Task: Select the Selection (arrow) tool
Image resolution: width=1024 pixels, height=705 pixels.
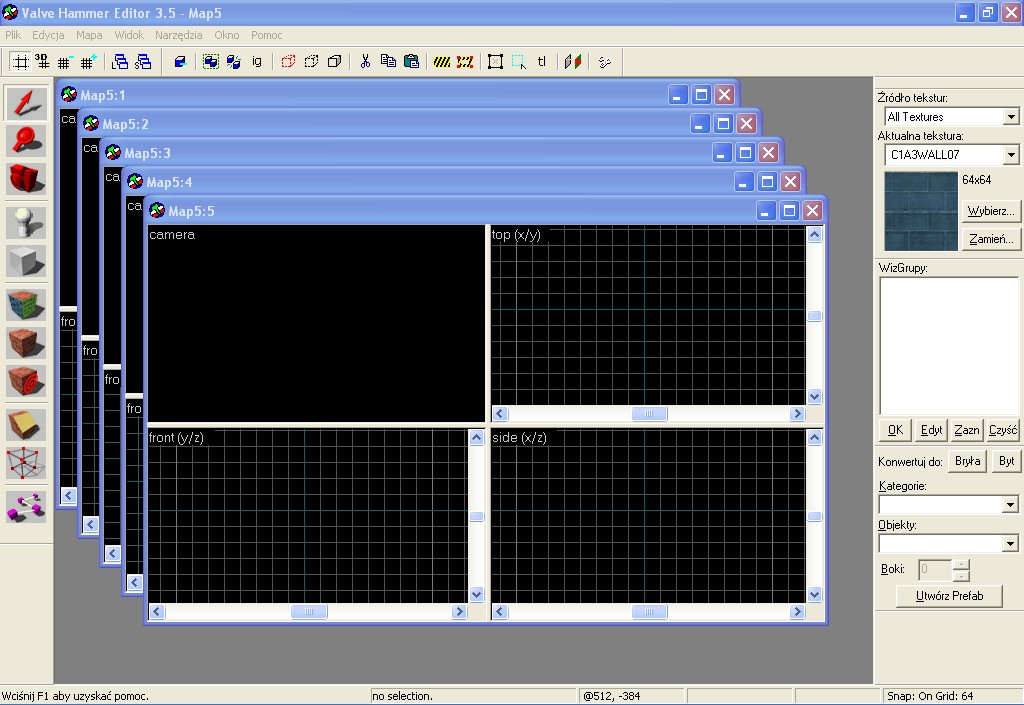Action: [26, 104]
